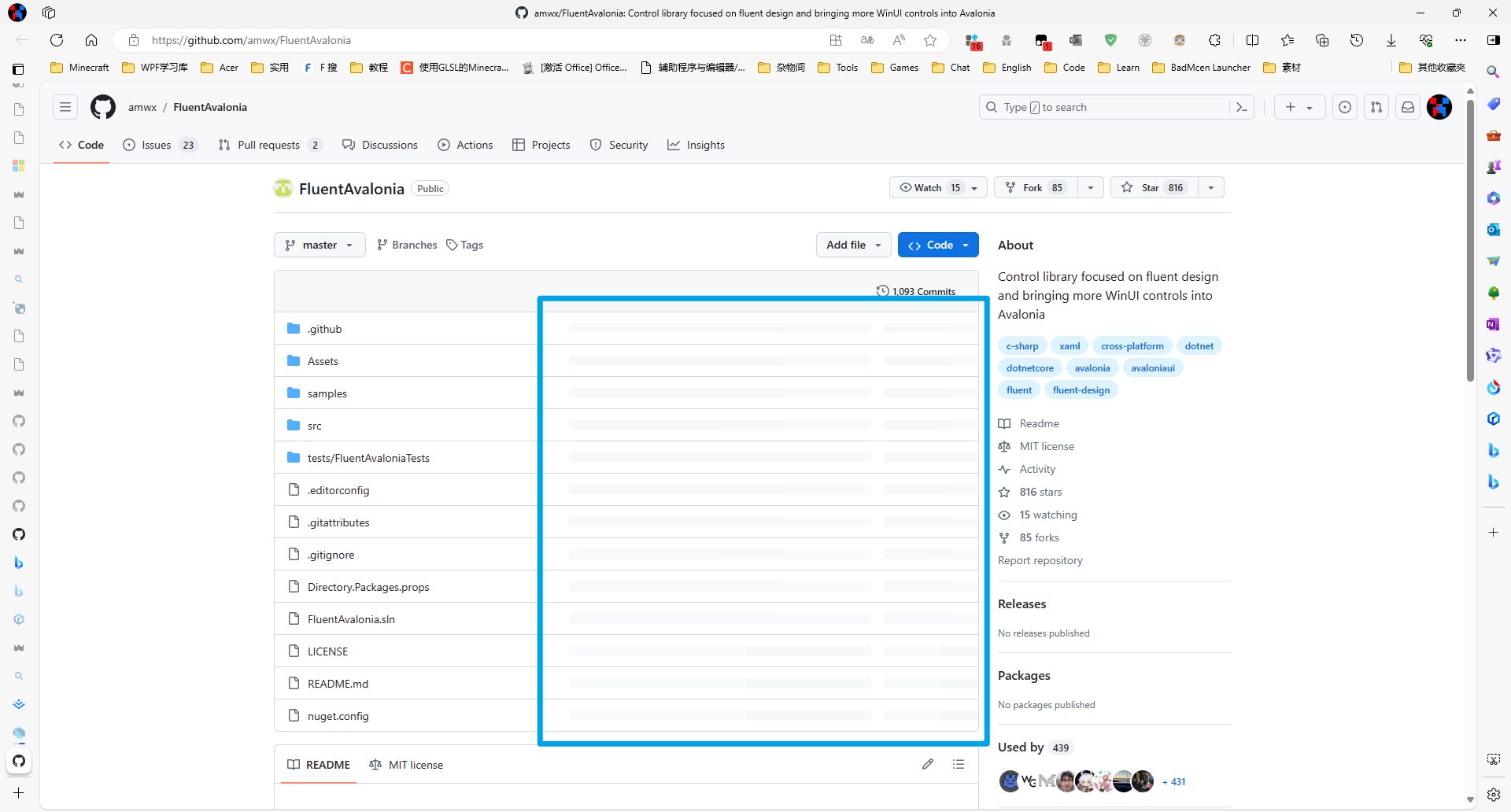Viewport: 1511px width, 812px height.
Task: Open the README outline list icon
Action: click(959, 764)
